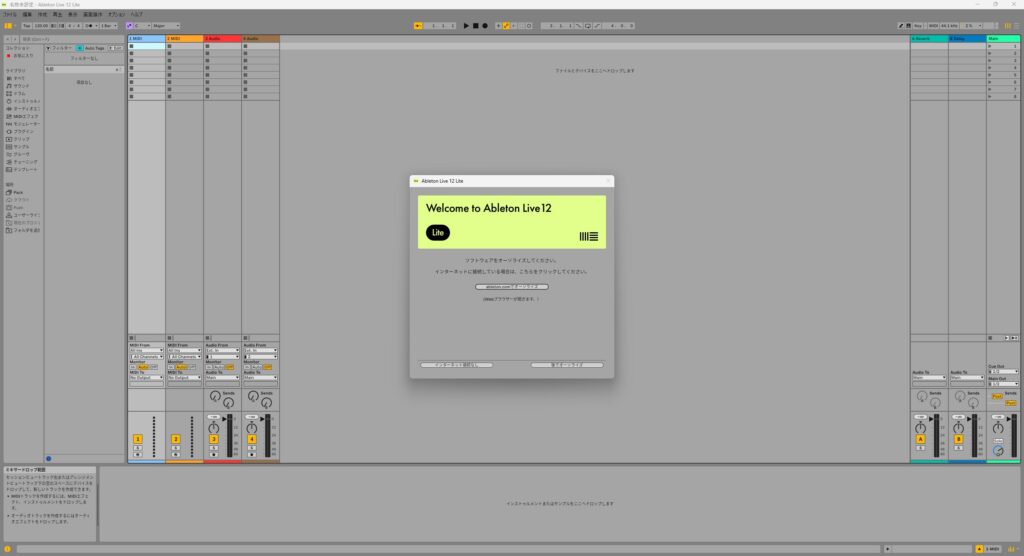Image resolution: width=1024 pixels, height=556 pixels.
Task: Open the ファイル menu
Action: [10, 15]
